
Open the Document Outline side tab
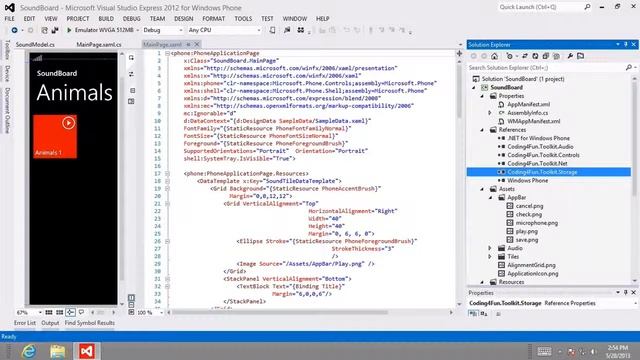pos(7,110)
